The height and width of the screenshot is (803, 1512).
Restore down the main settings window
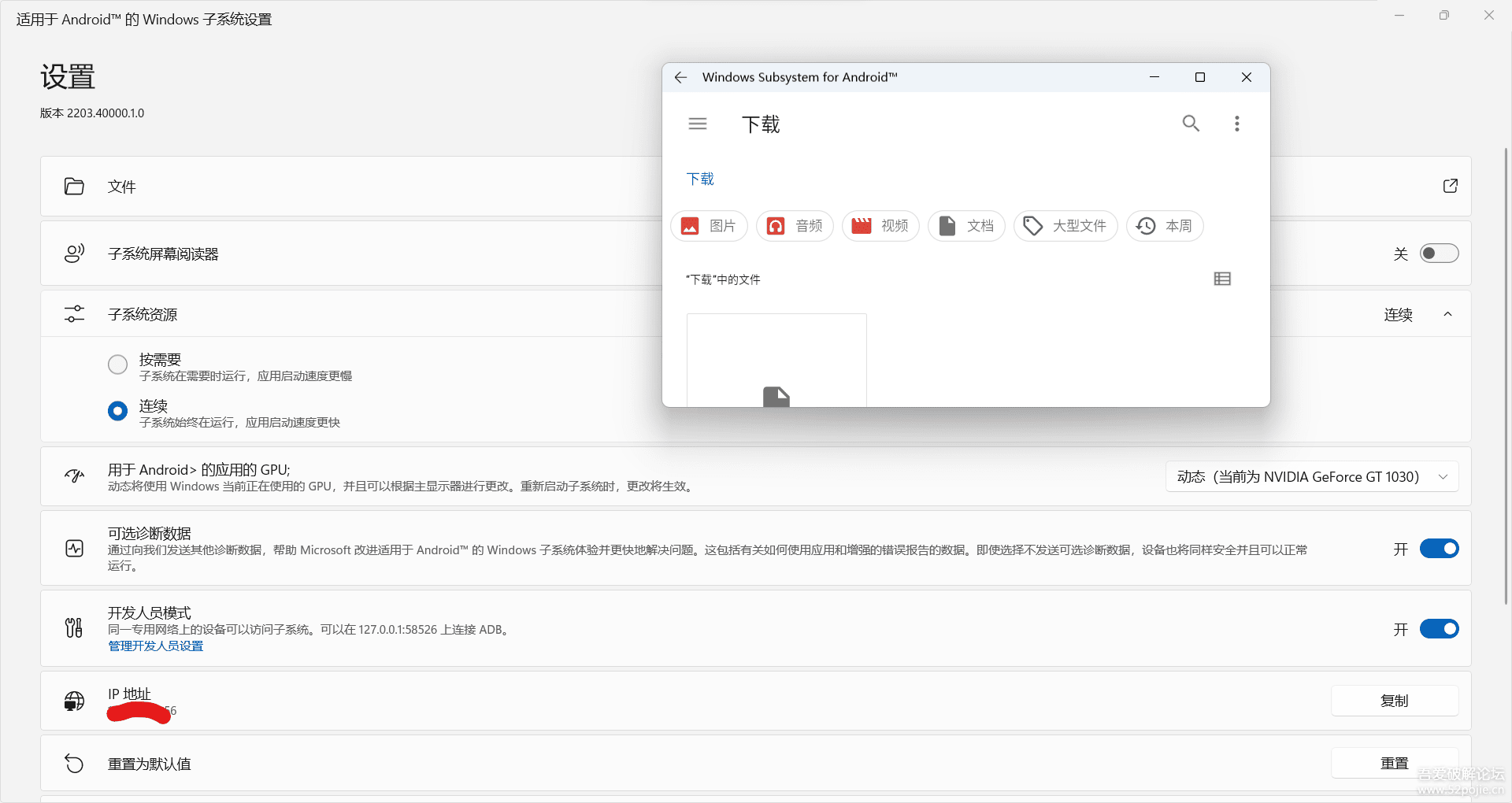tap(1444, 15)
